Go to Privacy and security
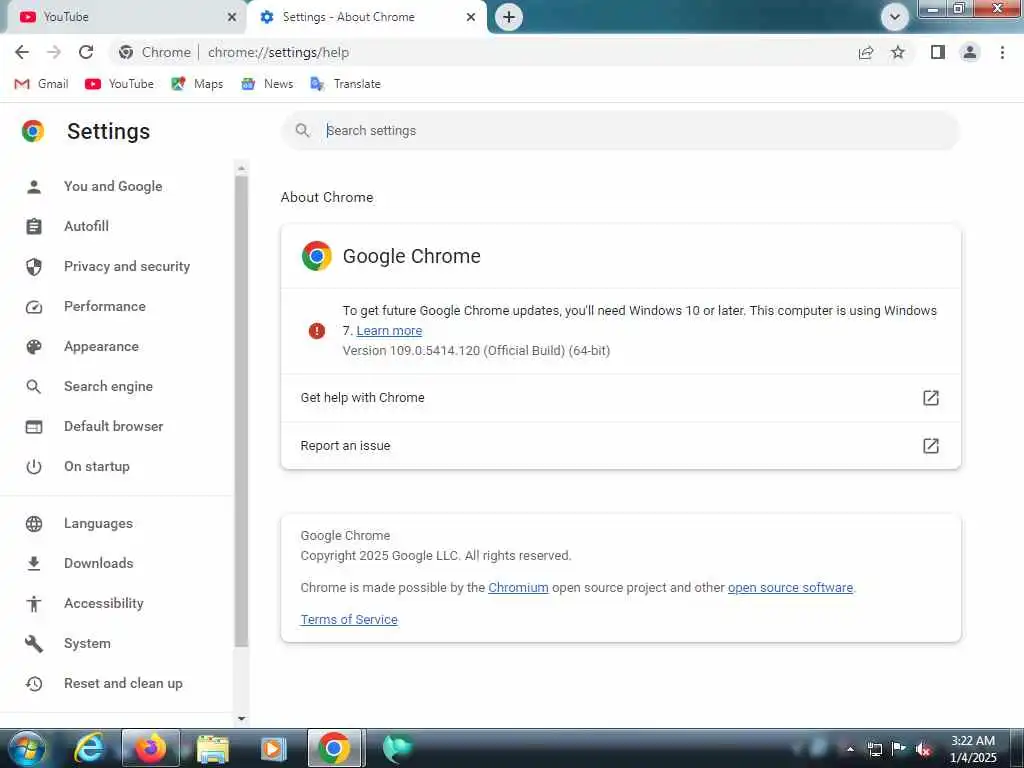Image resolution: width=1024 pixels, height=768 pixels. coord(127,266)
